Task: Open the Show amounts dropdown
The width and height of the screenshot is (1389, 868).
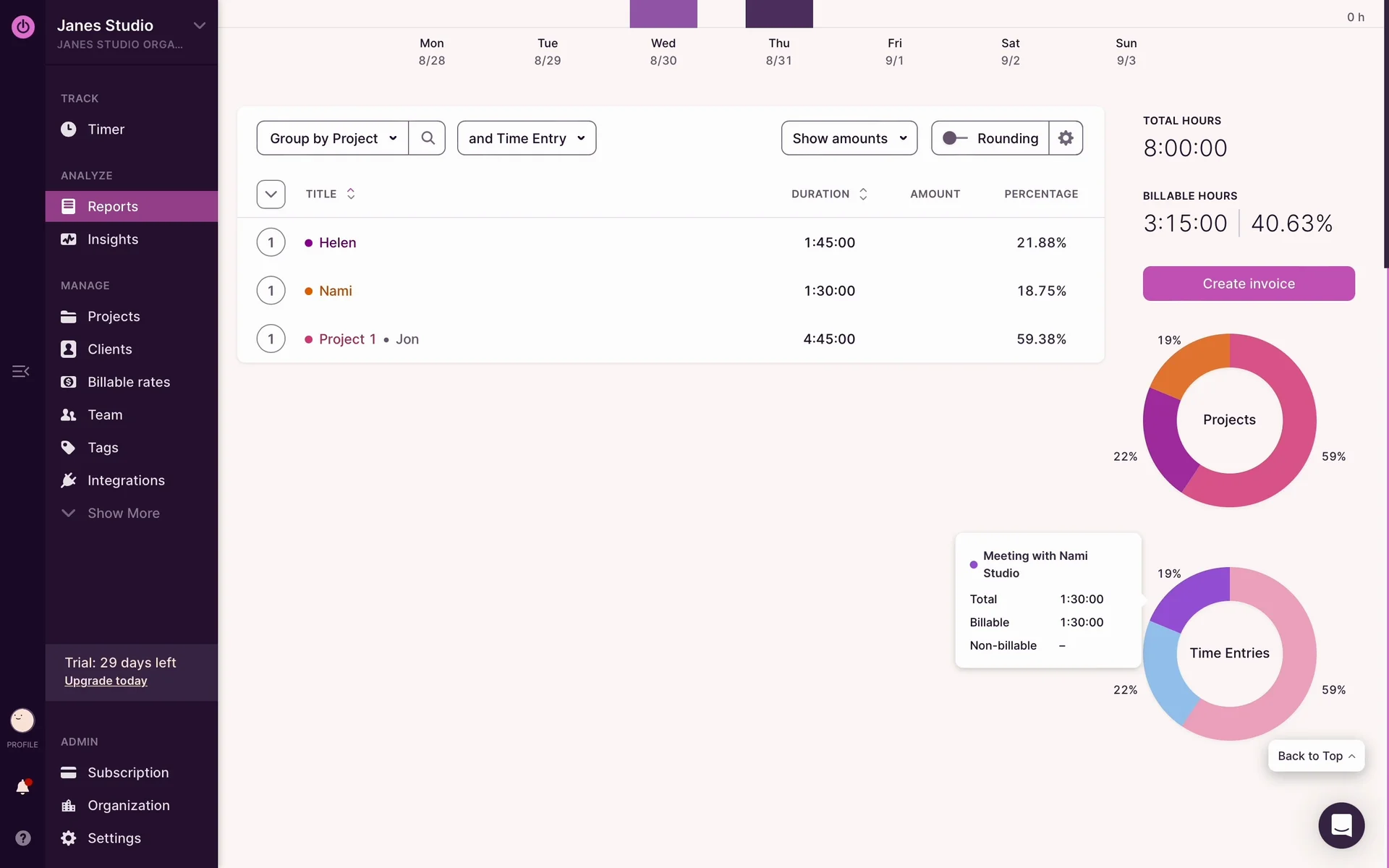Action: pos(849,138)
